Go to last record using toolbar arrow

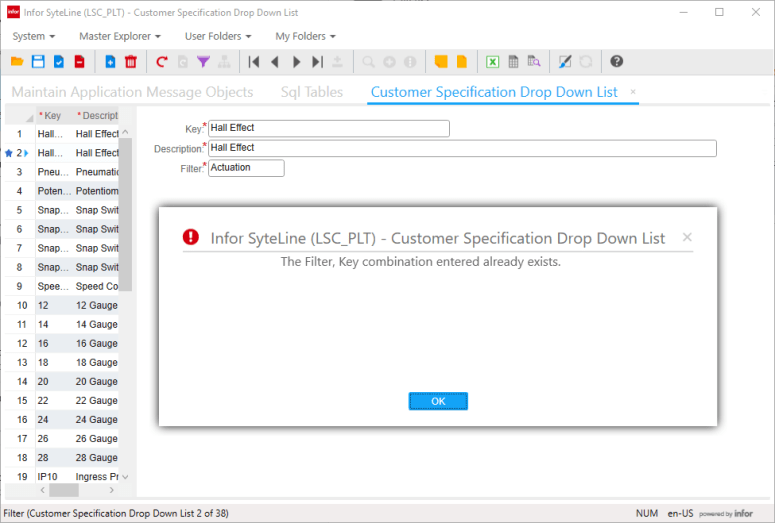pos(317,62)
